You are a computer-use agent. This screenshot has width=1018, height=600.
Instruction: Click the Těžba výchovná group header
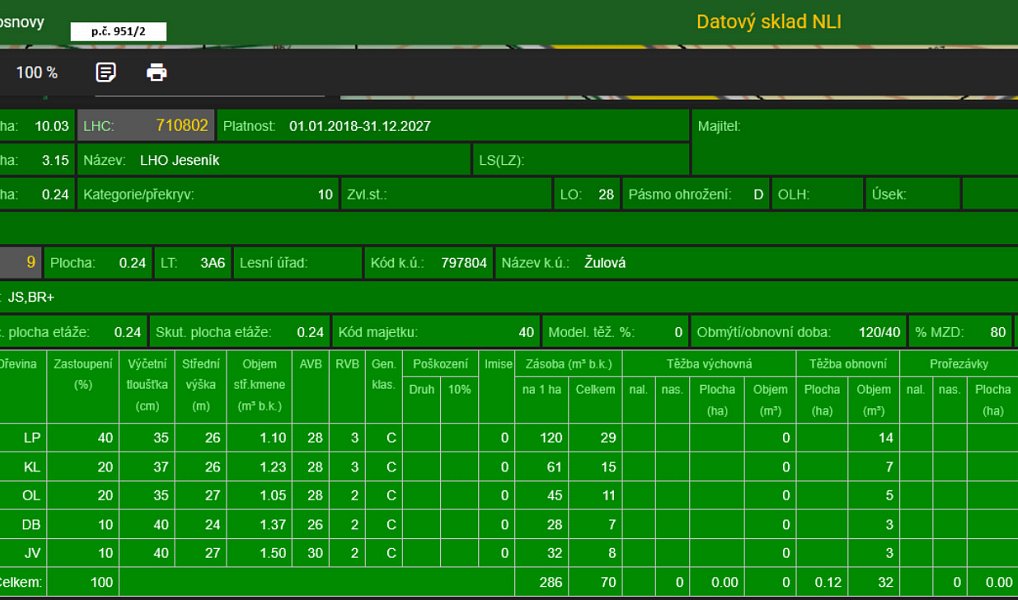click(x=709, y=364)
